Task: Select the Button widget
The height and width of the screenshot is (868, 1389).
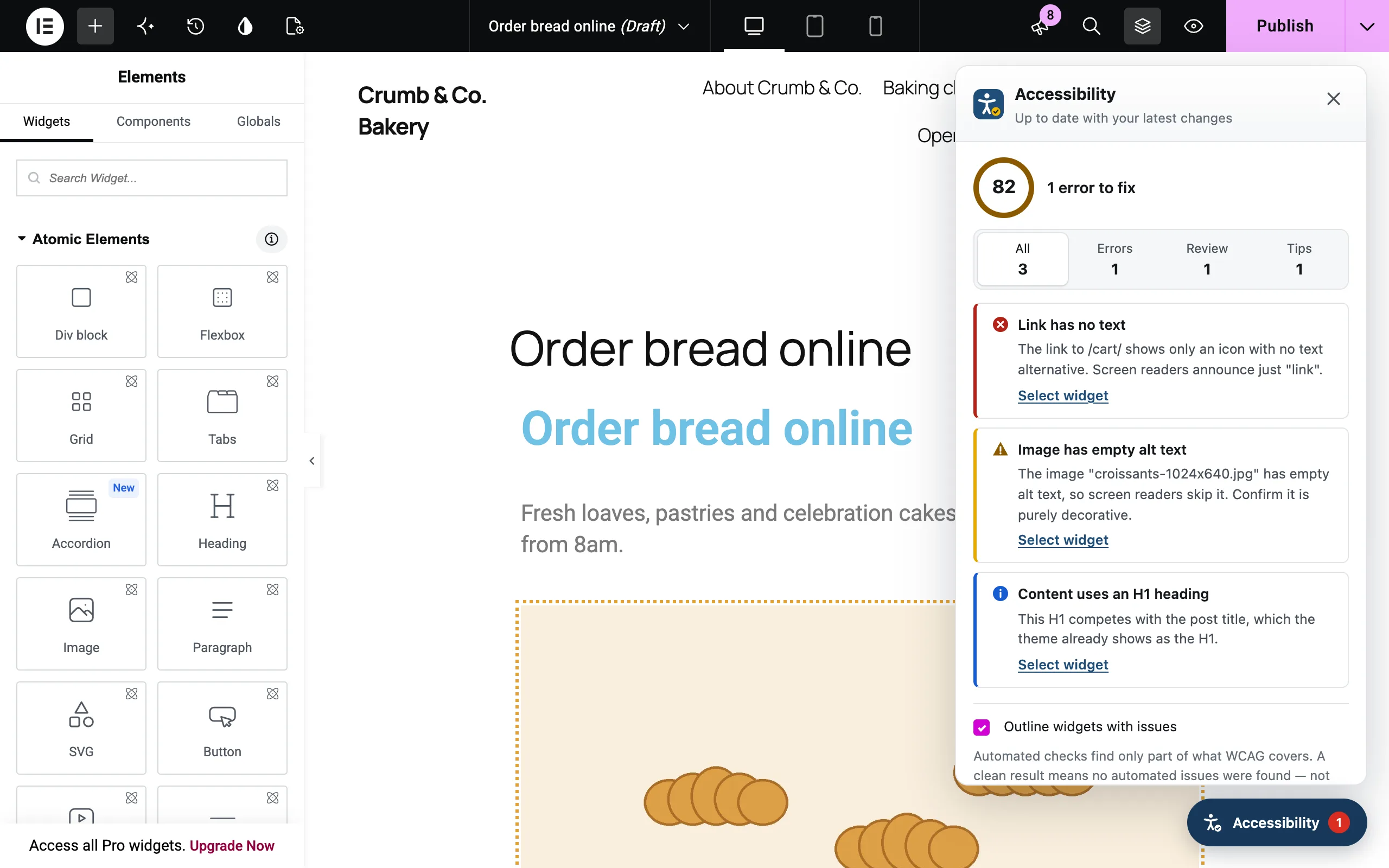Action: pyautogui.click(x=222, y=728)
